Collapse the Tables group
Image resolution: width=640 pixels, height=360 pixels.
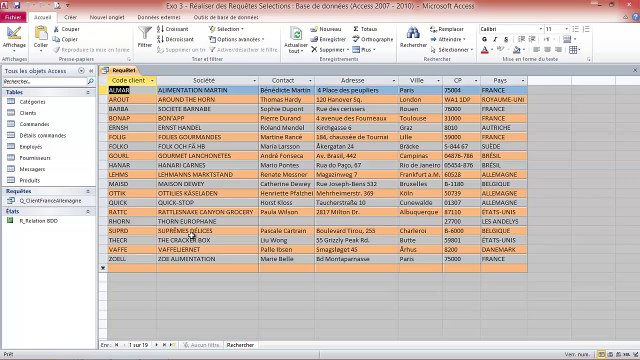[x=88, y=92]
